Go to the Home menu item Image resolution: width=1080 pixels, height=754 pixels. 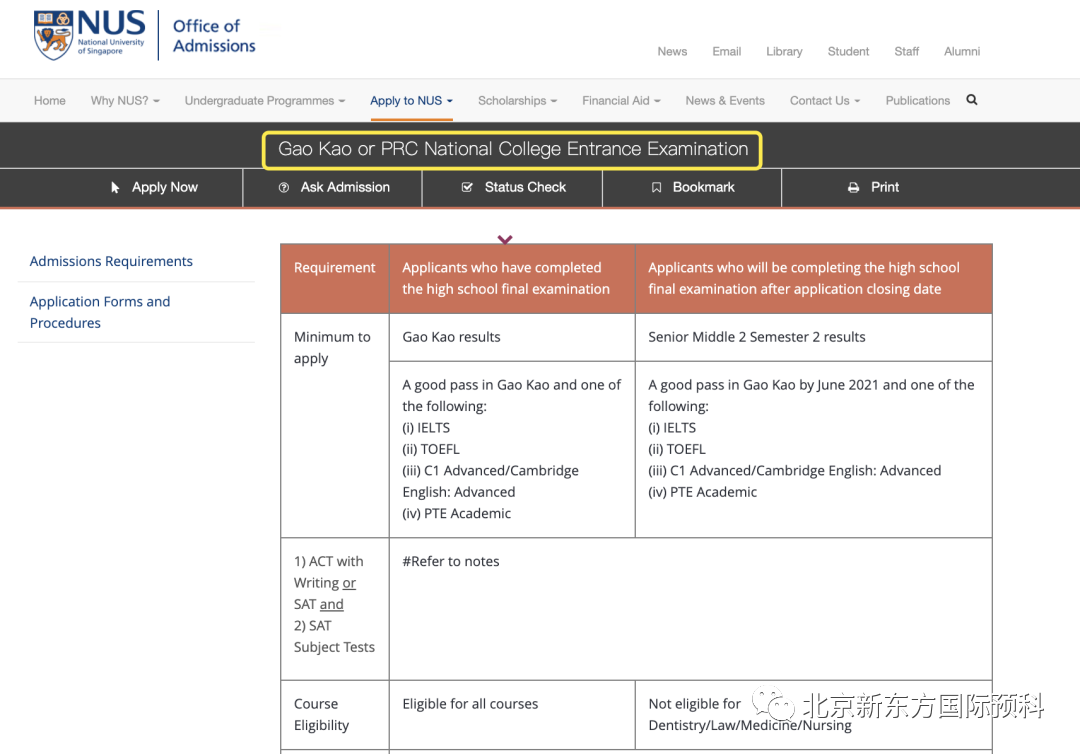[50, 101]
